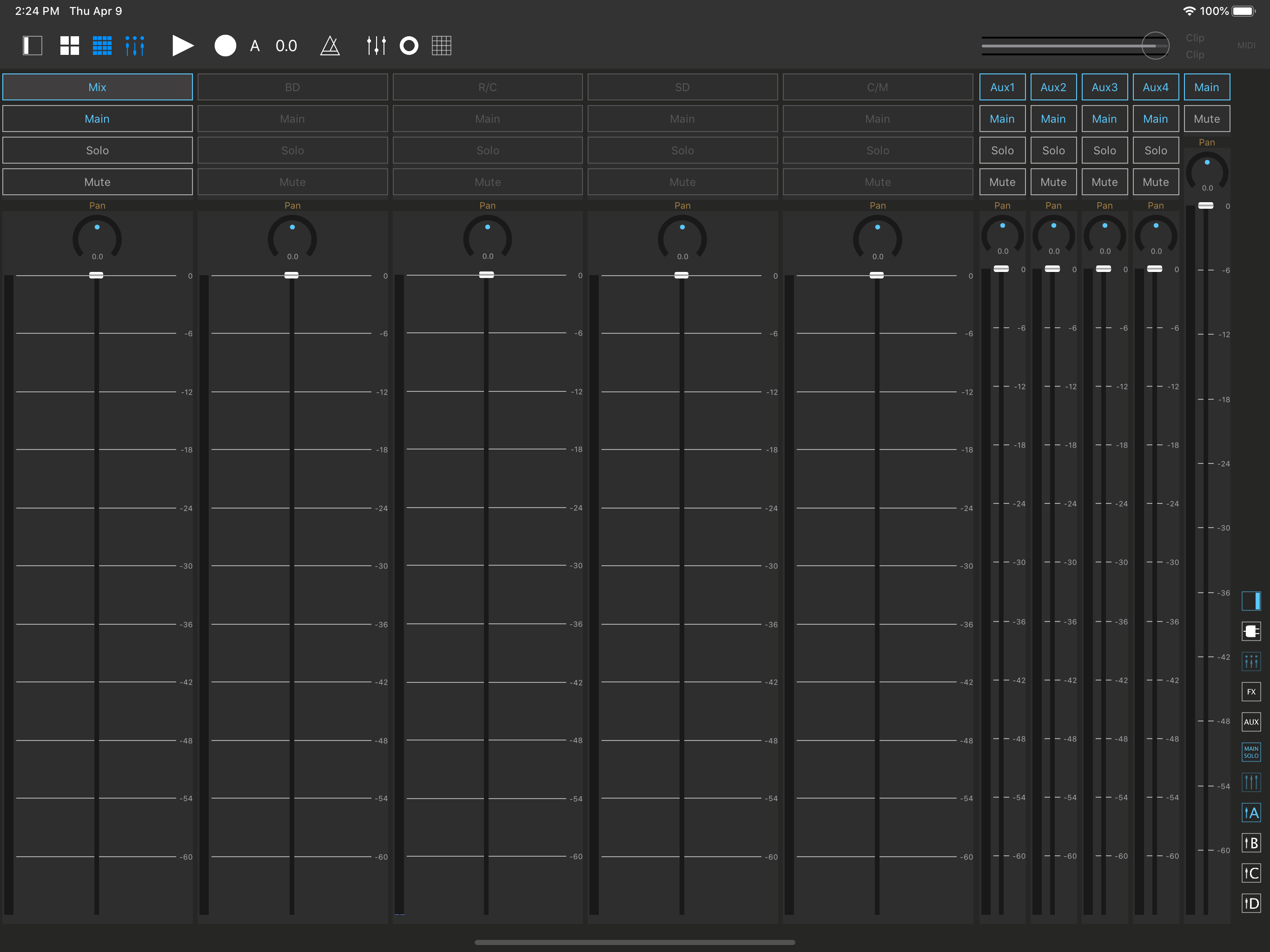Switch to the four-pad grid view
Viewport: 1270px width, 952px height.
click(x=69, y=46)
